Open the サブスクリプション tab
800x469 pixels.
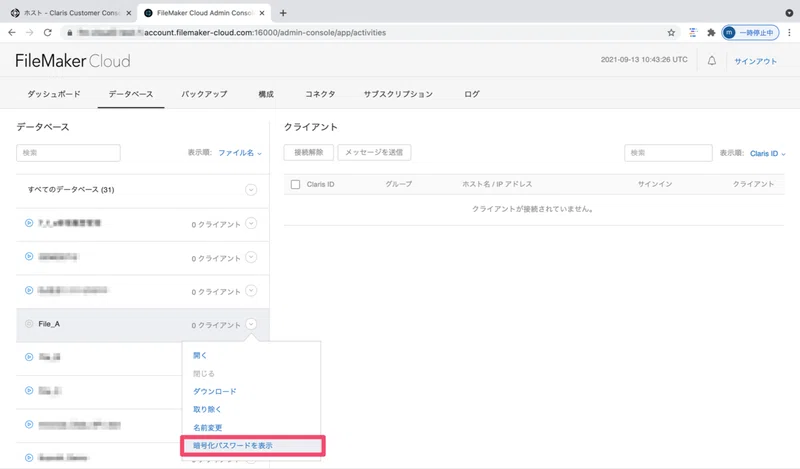click(x=398, y=94)
